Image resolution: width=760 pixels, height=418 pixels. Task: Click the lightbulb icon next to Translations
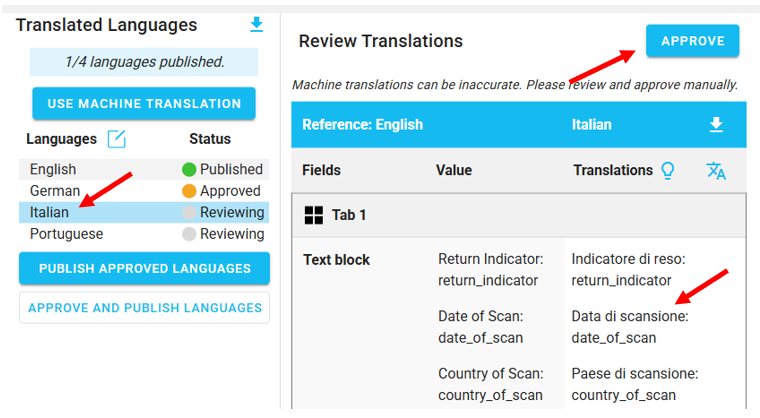pos(668,171)
